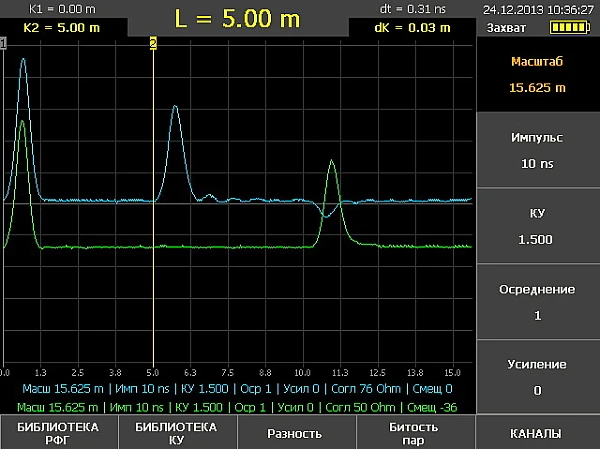Click the date and time display

click(538, 9)
